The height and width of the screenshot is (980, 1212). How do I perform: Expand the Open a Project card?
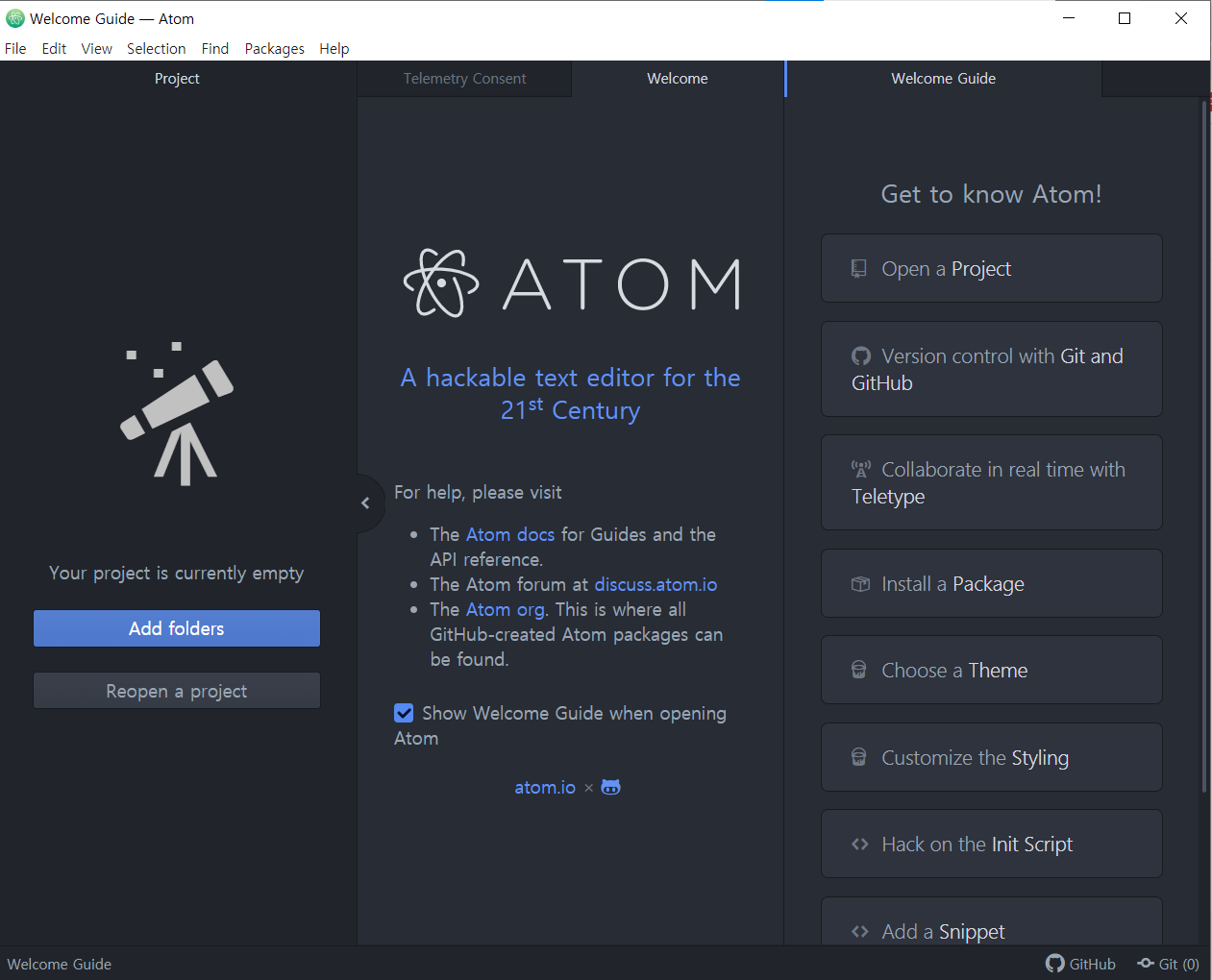[991, 268]
